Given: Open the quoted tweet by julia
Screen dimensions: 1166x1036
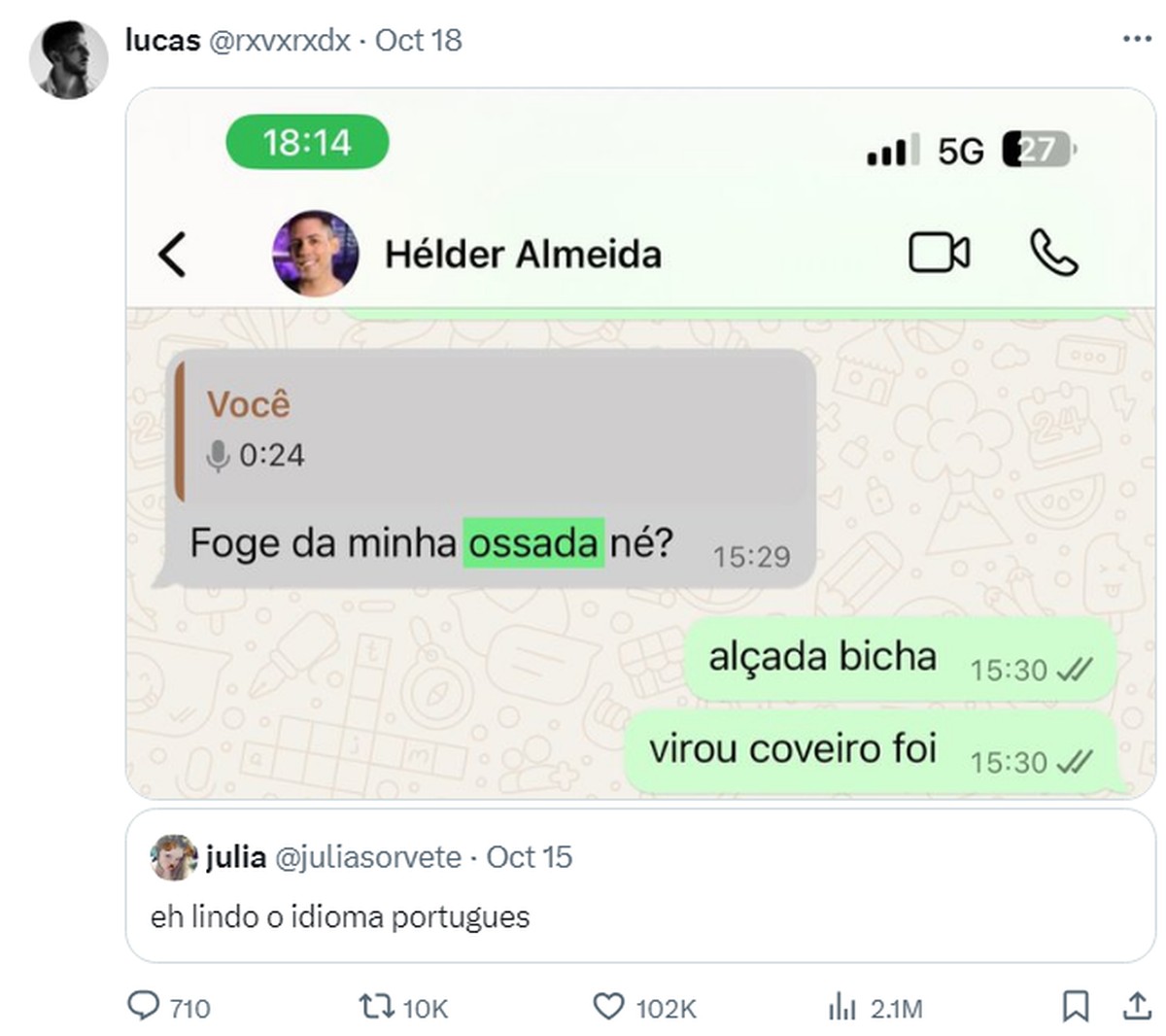Looking at the screenshot, I should point(640,885).
